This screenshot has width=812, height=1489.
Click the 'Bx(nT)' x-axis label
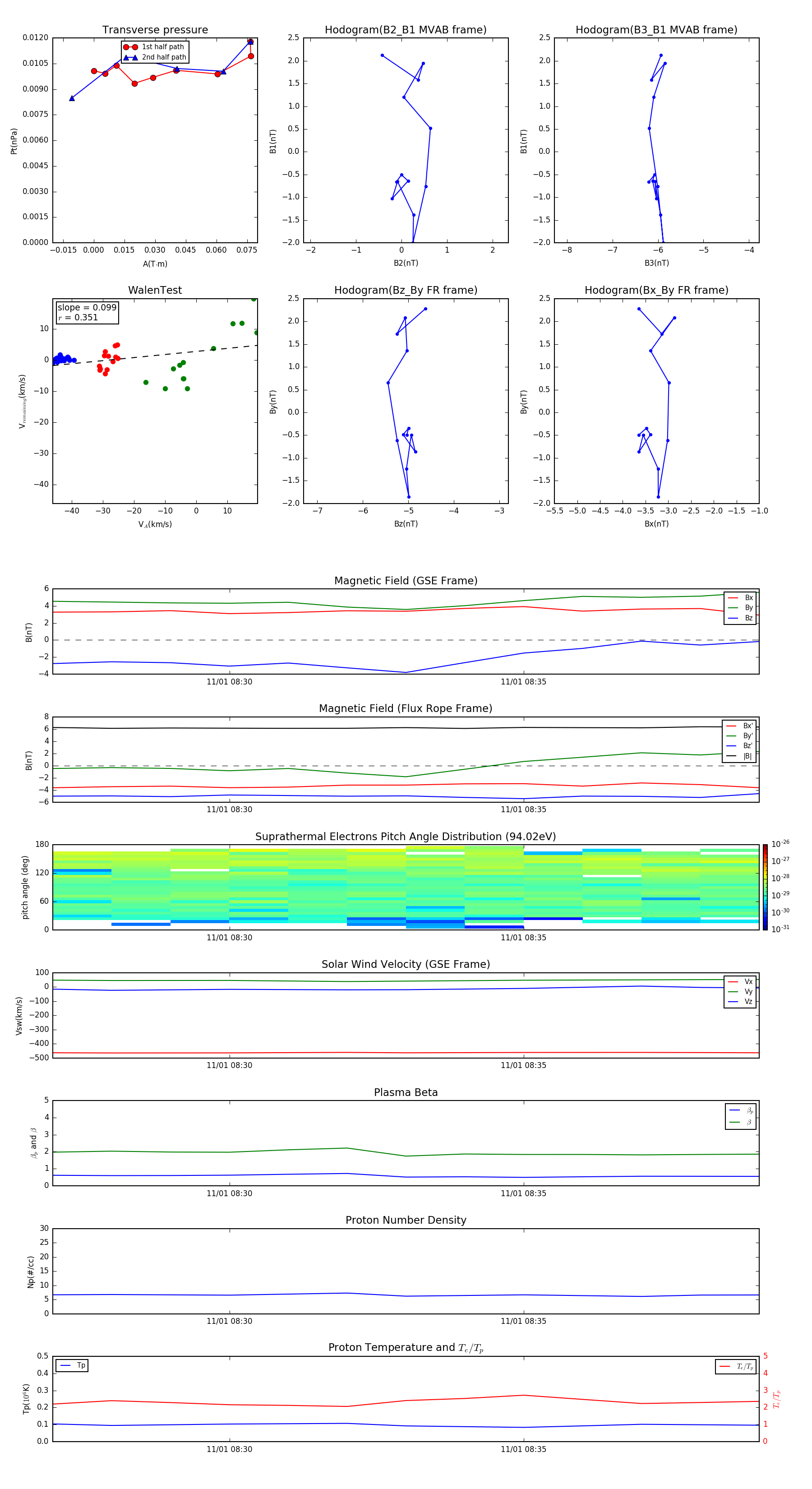[x=656, y=524]
